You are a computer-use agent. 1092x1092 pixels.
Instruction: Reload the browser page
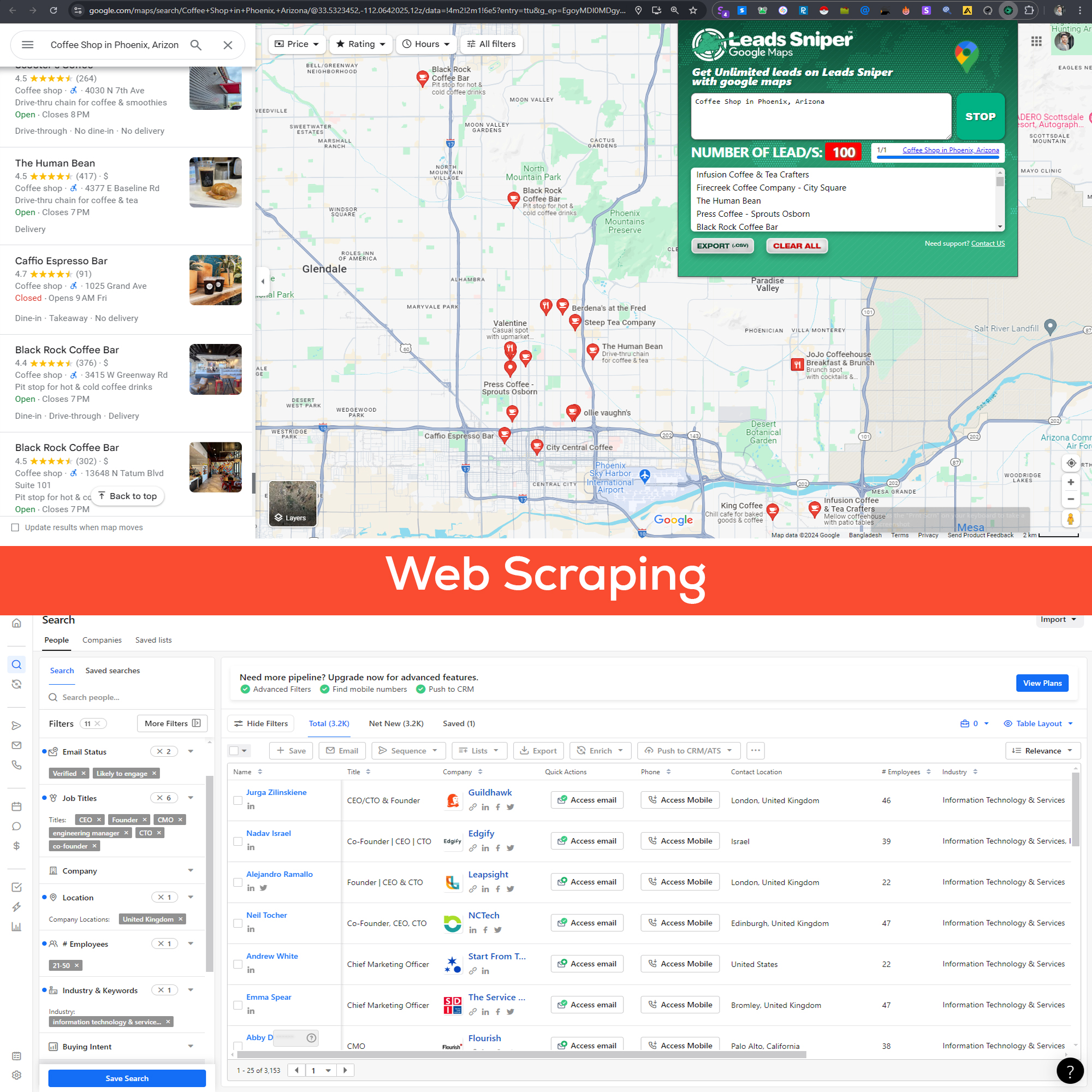[53, 10]
